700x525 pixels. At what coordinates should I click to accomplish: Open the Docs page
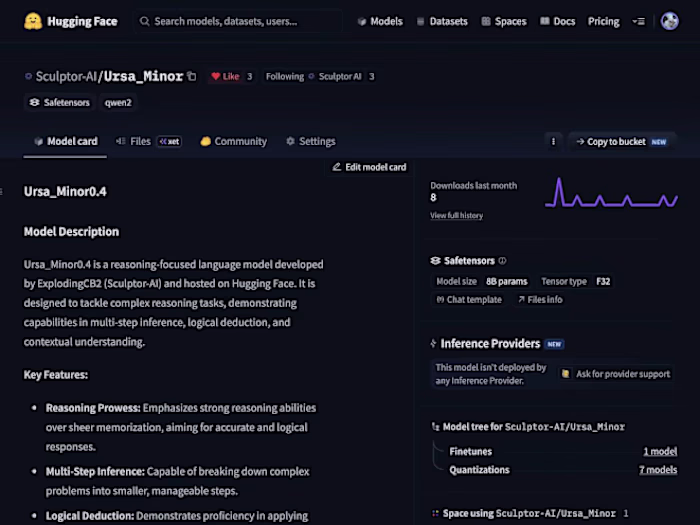click(x=558, y=21)
